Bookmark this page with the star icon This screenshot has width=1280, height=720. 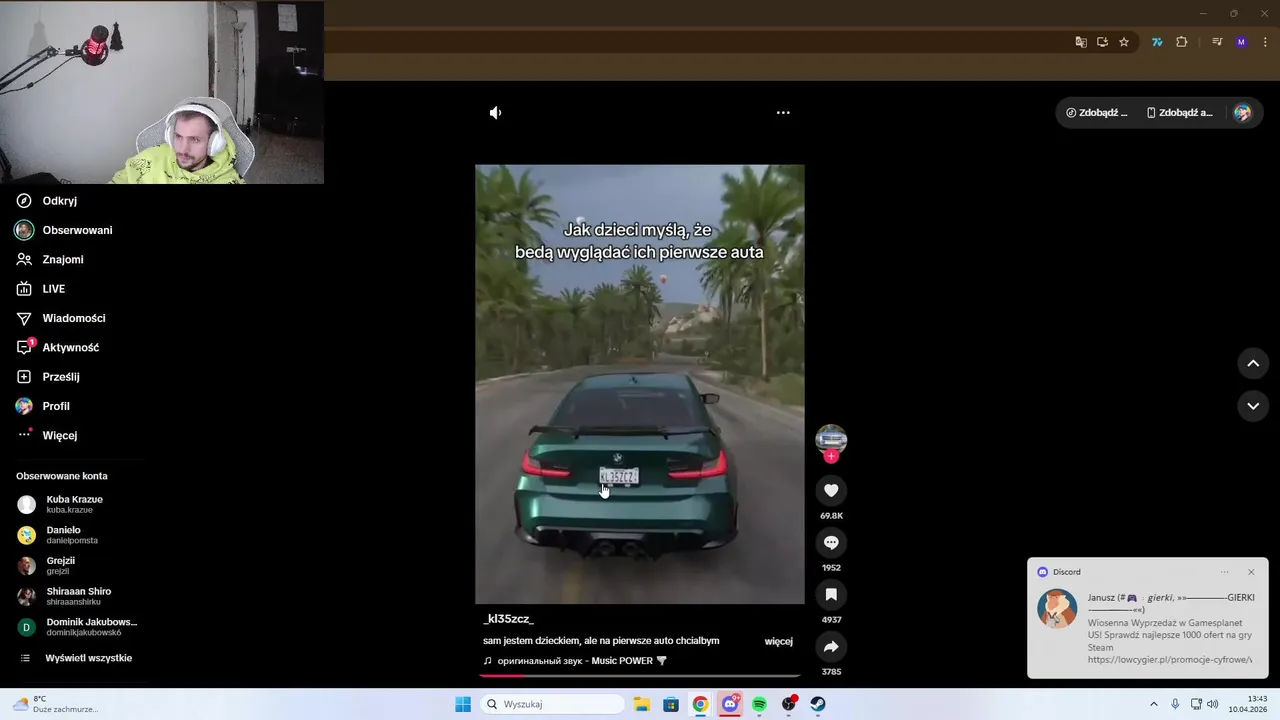click(x=1124, y=42)
